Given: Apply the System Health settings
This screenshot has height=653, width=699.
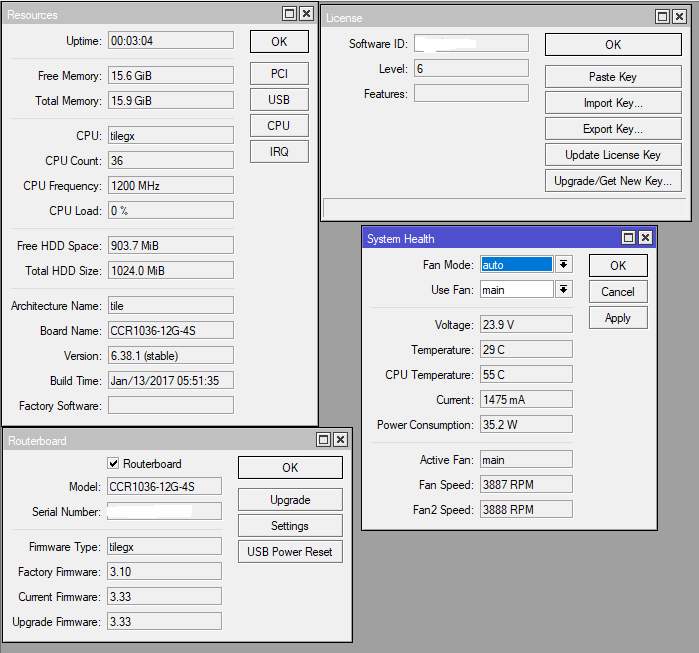Looking at the screenshot, I should [x=618, y=317].
